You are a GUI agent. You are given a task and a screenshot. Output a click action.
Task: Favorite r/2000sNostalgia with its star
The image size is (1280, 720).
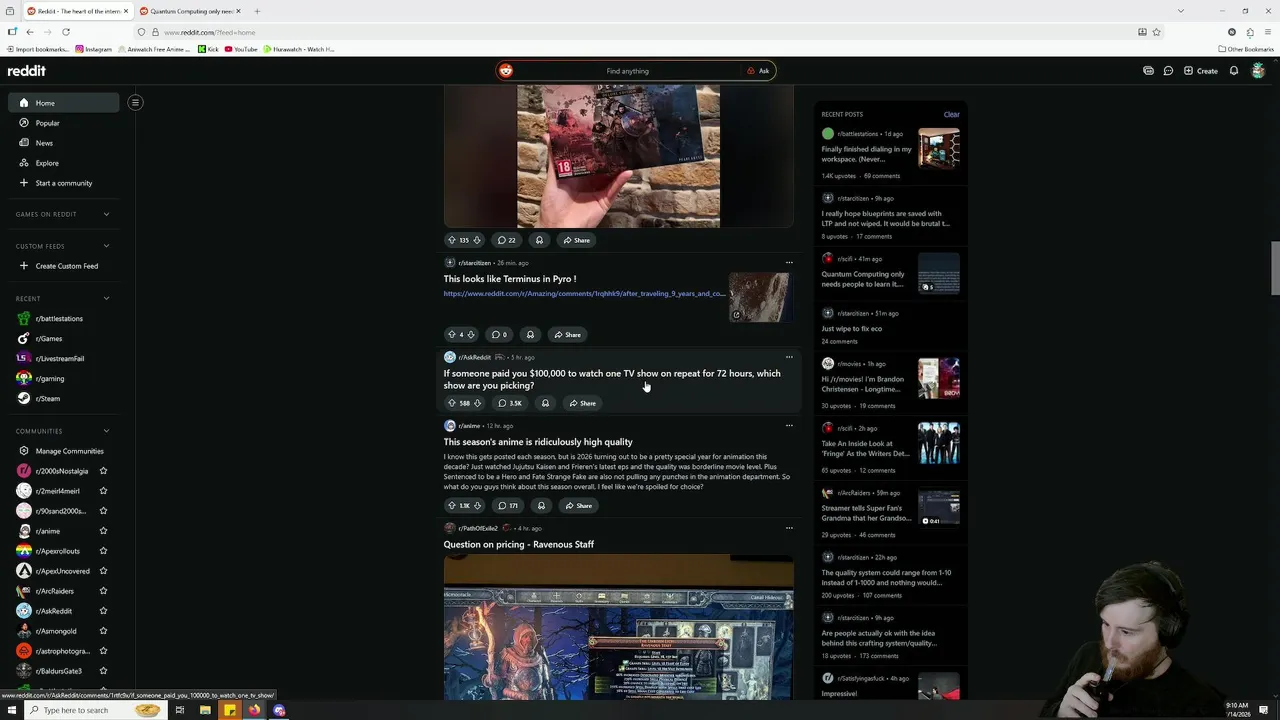[103, 471]
